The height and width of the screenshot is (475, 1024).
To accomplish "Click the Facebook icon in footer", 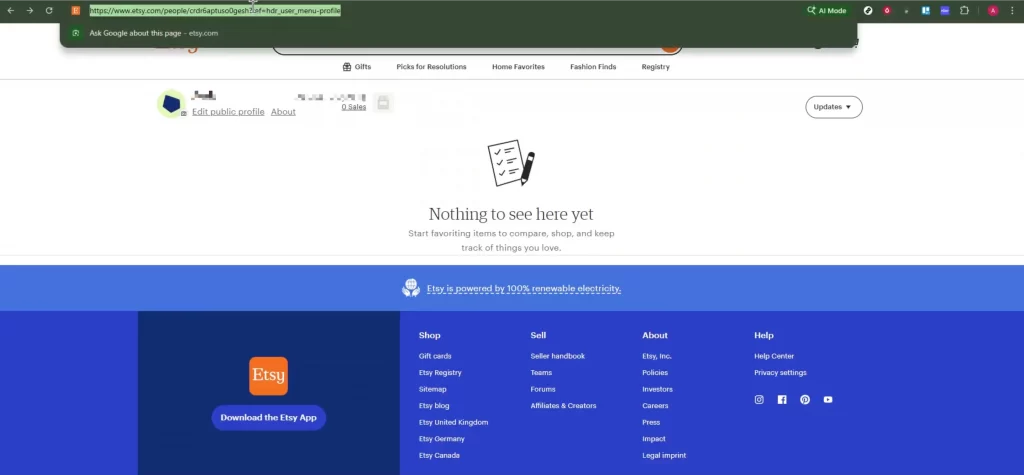I will (782, 400).
